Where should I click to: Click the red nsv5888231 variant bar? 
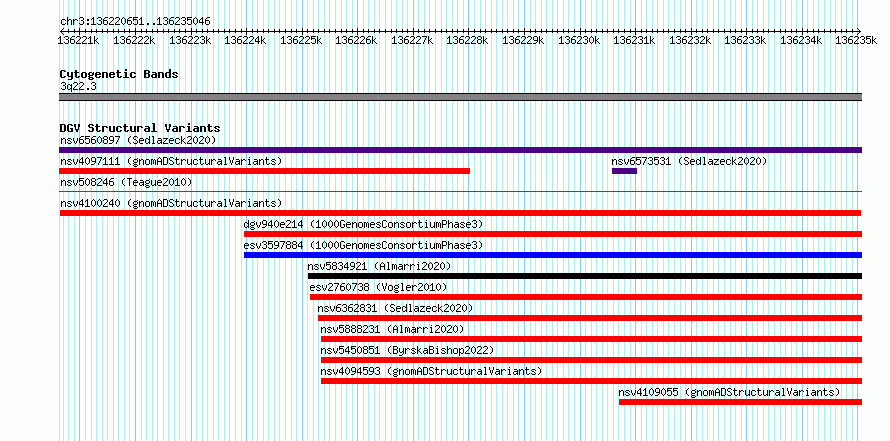tap(591, 339)
